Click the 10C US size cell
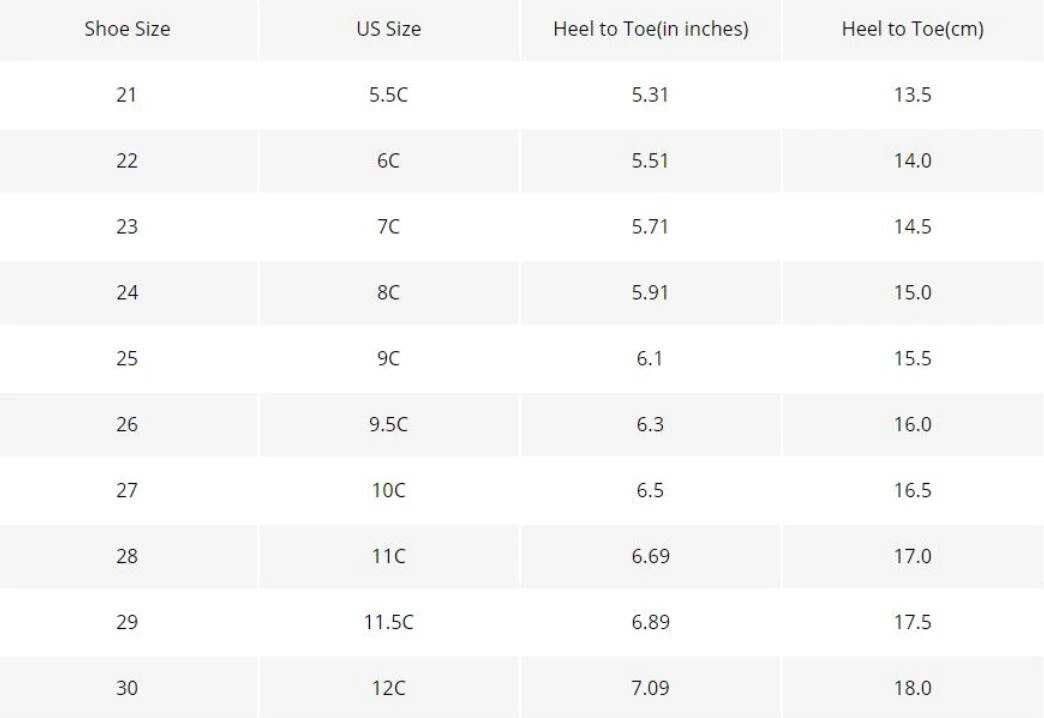This screenshot has width=1044, height=718. click(x=388, y=490)
